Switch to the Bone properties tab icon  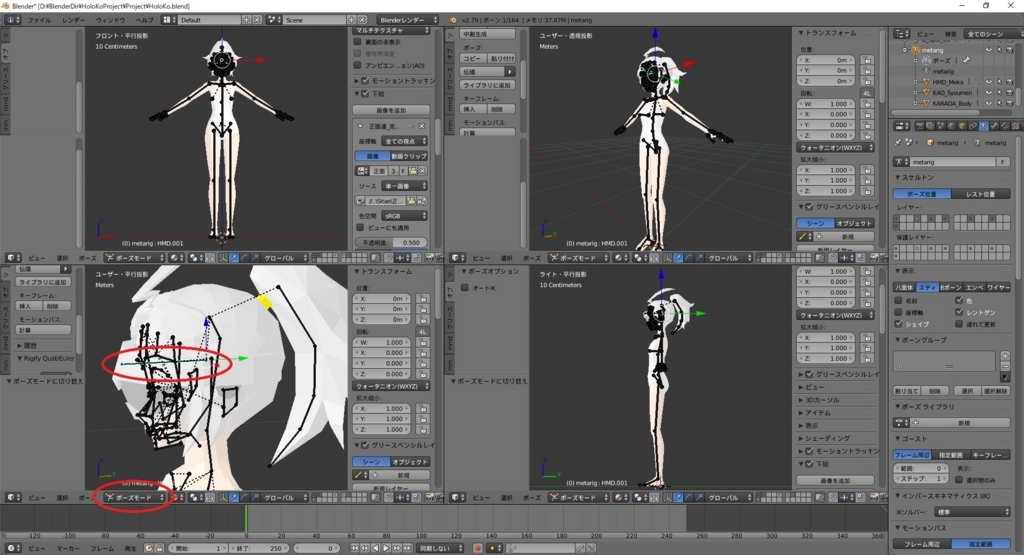994,126
